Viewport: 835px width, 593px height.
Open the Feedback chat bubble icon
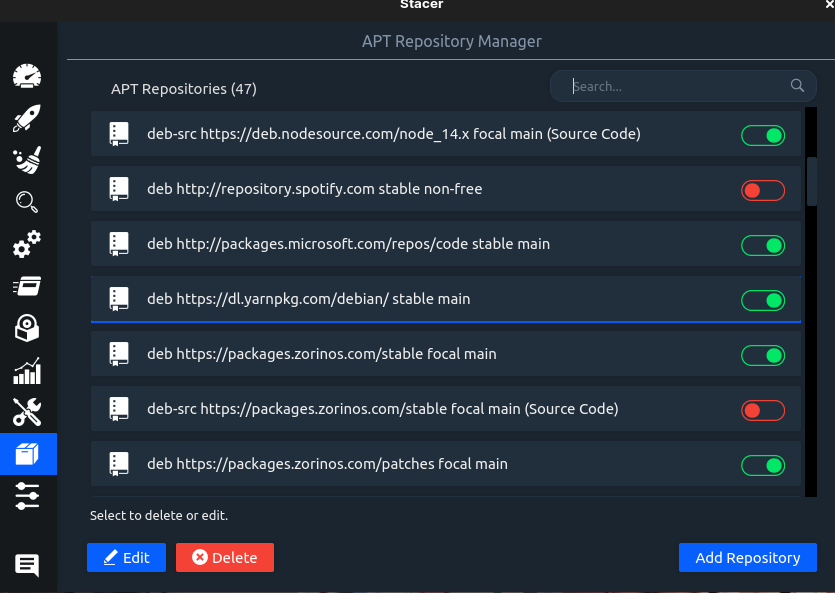coord(27,565)
